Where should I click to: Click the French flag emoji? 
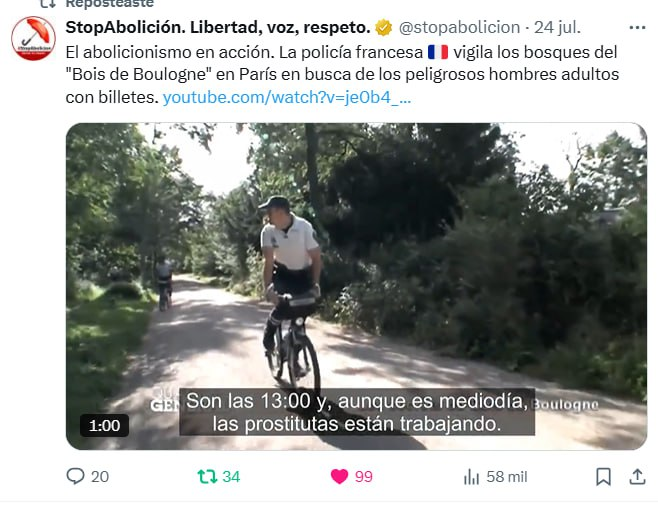click(438, 52)
